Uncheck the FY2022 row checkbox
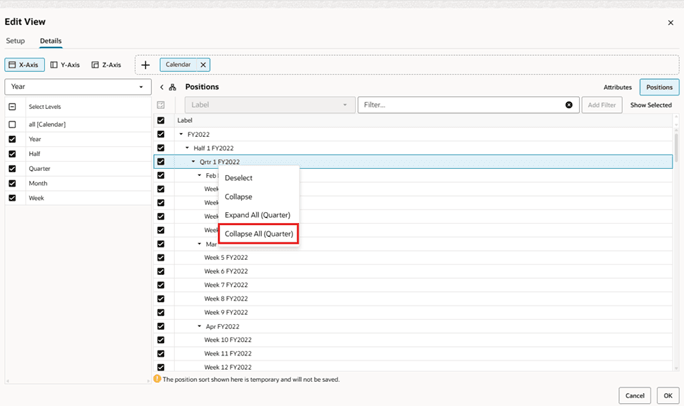 [x=161, y=134]
